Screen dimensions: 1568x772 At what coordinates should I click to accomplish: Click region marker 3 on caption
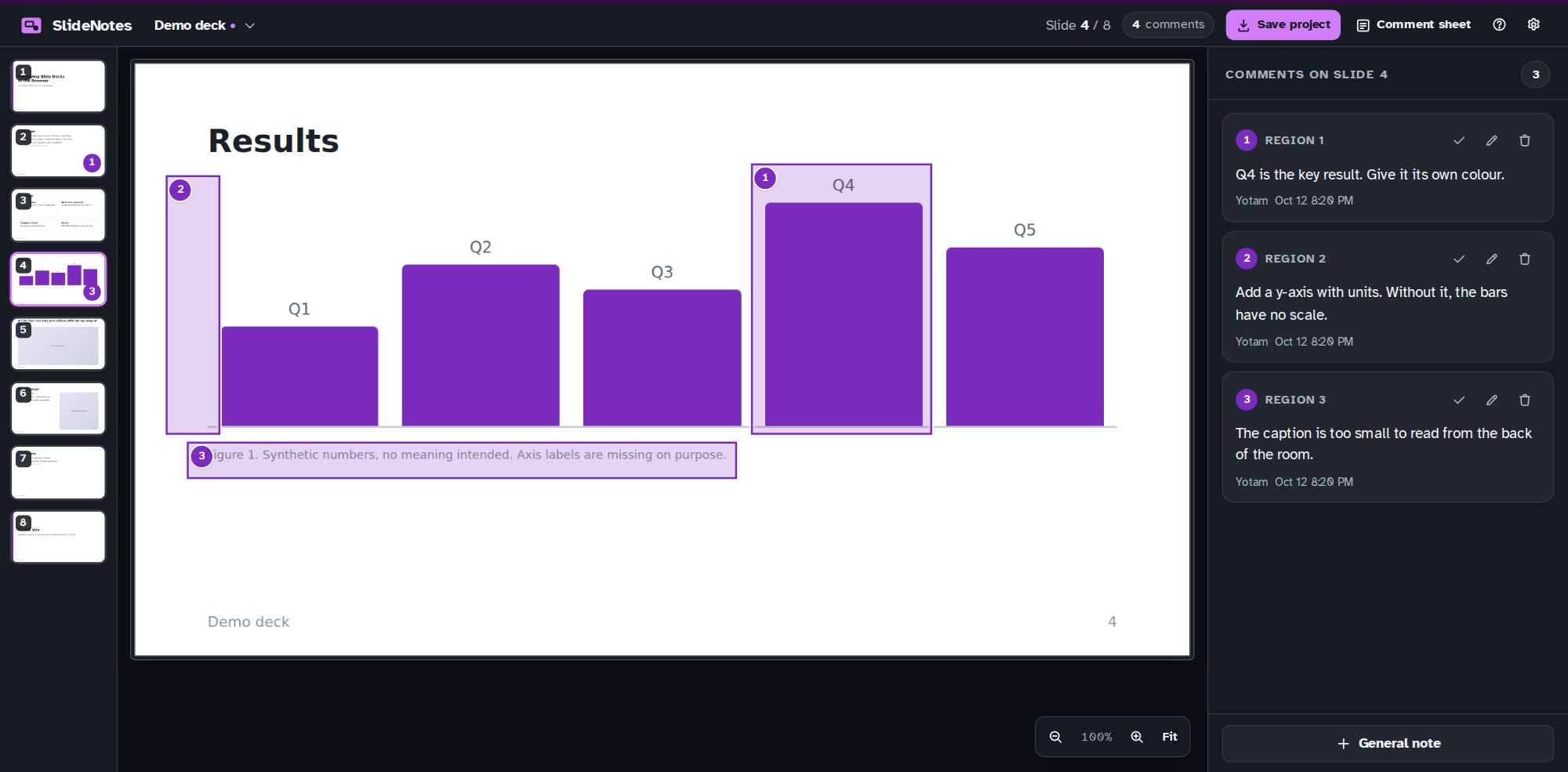click(201, 456)
